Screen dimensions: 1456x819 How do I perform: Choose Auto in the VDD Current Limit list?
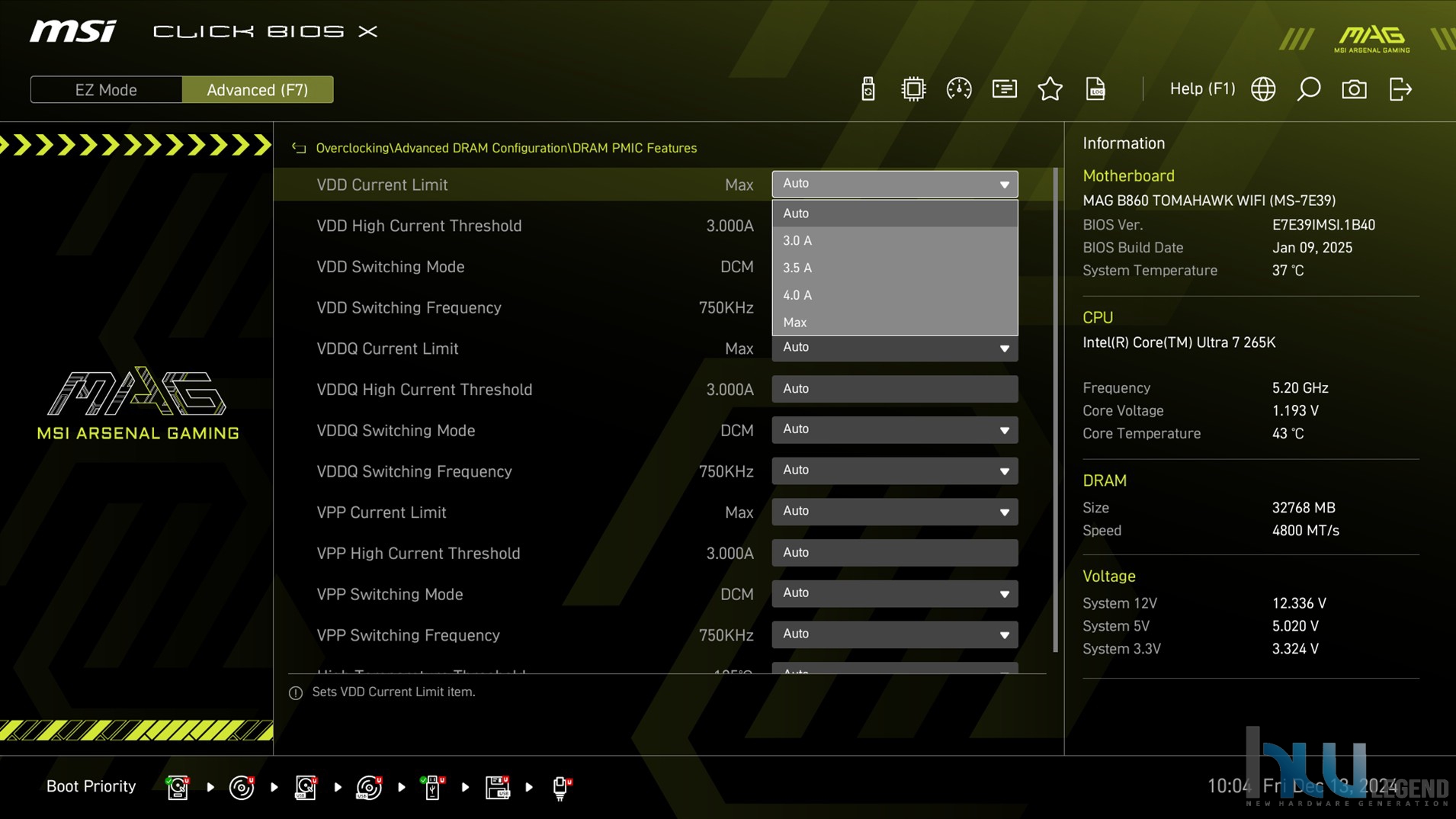tap(895, 214)
